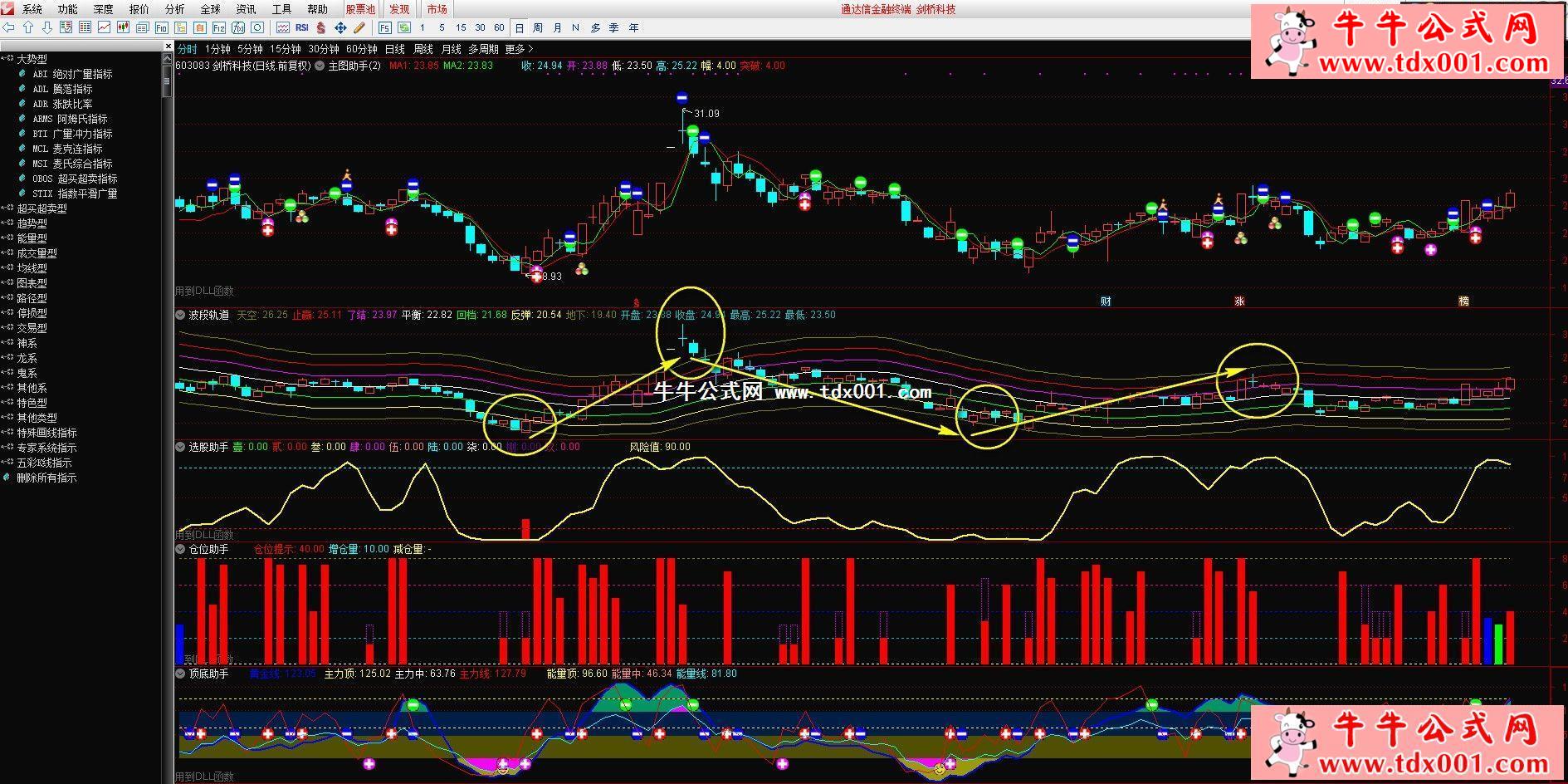1568x784 pixels.
Task: Select the 15 minute period toggle in toolbar
Action: click(x=461, y=27)
